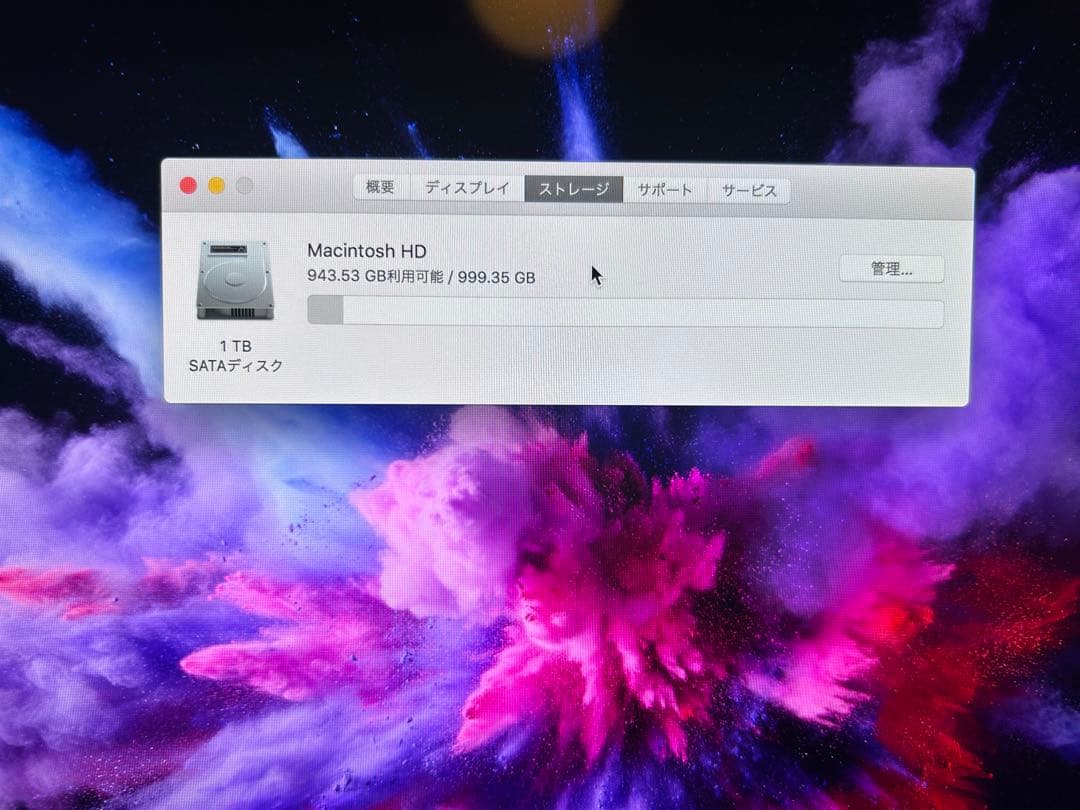The width and height of the screenshot is (1080, 810).
Task: Open the サポート tab
Action: (x=663, y=189)
